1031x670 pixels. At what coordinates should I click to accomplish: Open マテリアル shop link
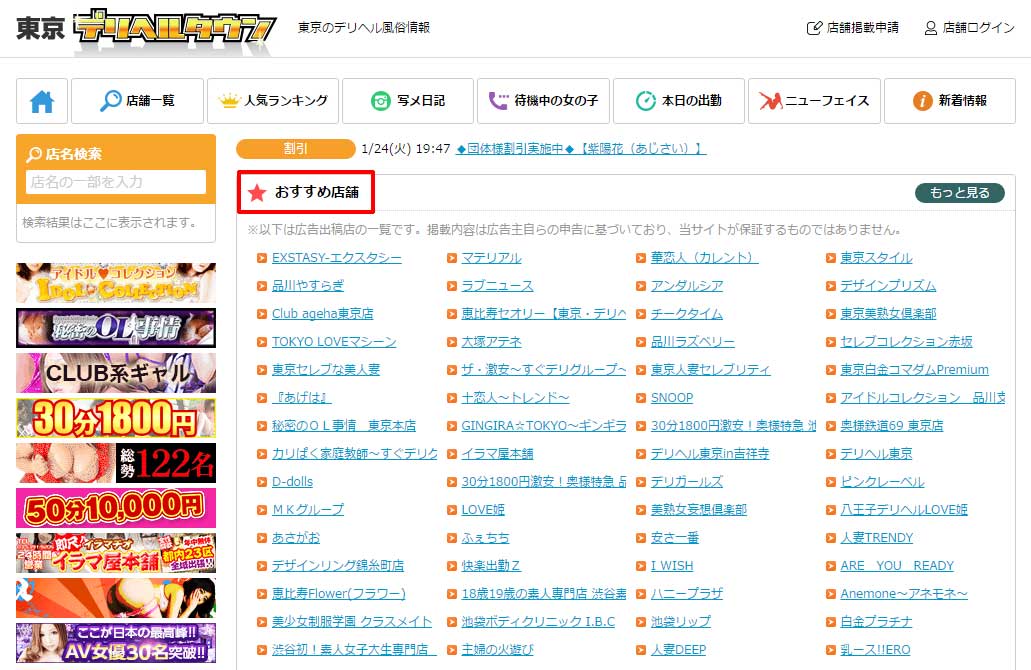tap(491, 258)
